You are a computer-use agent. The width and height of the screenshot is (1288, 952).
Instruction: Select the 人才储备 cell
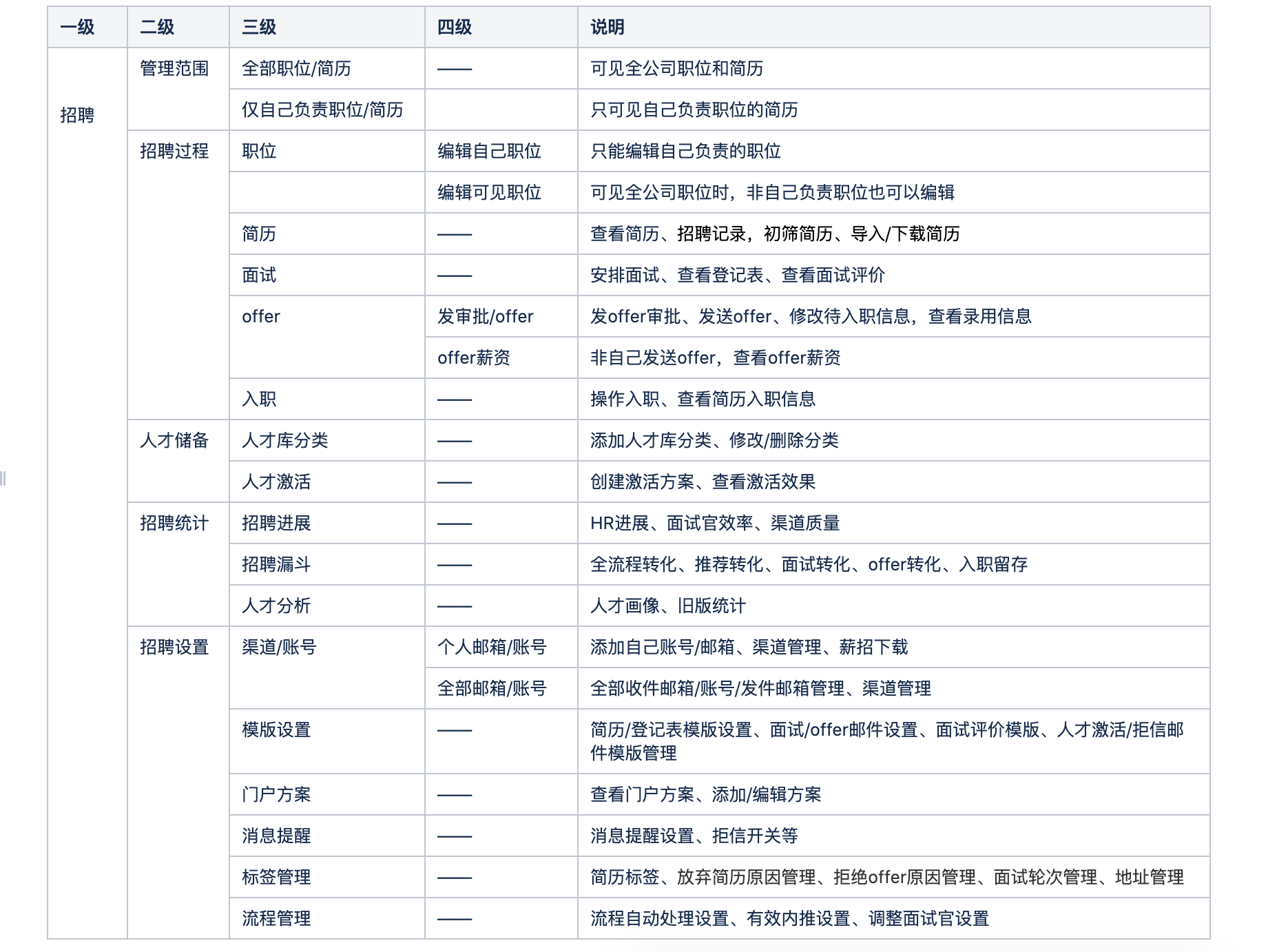click(x=178, y=461)
